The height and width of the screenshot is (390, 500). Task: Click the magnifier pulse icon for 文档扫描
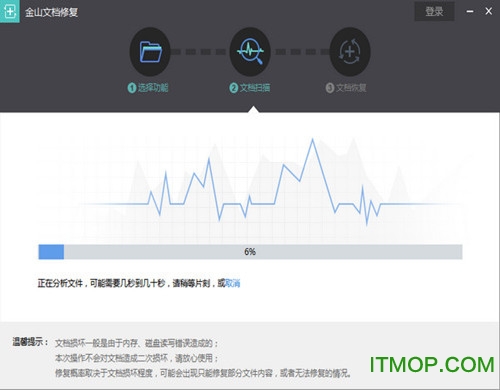(x=250, y=52)
